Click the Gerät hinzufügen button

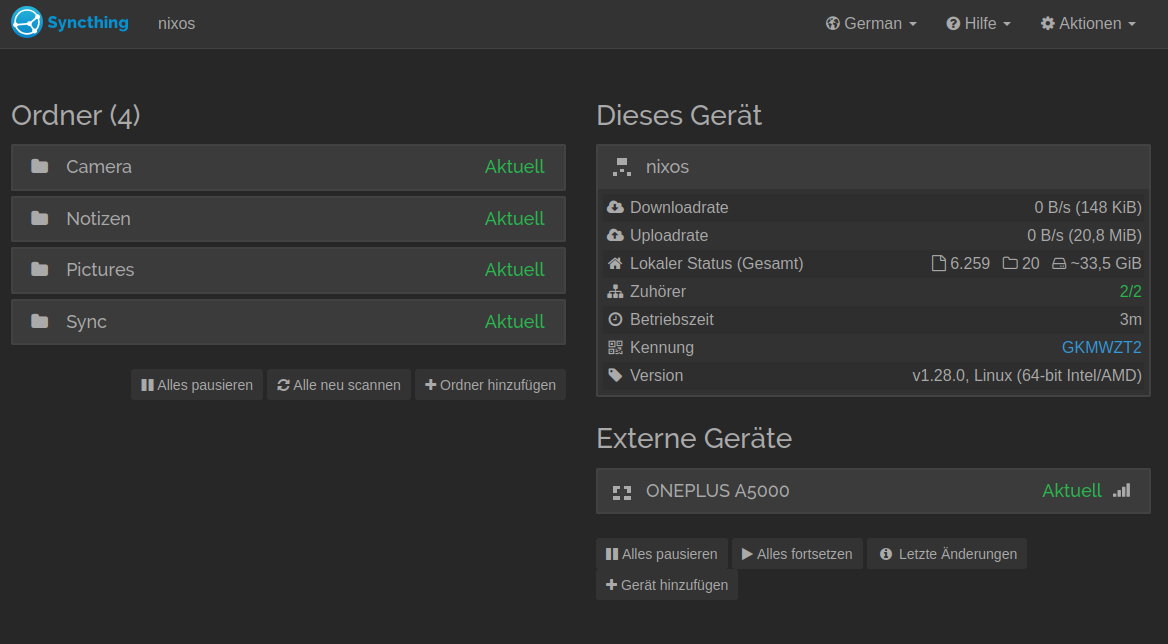pos(667,585)
